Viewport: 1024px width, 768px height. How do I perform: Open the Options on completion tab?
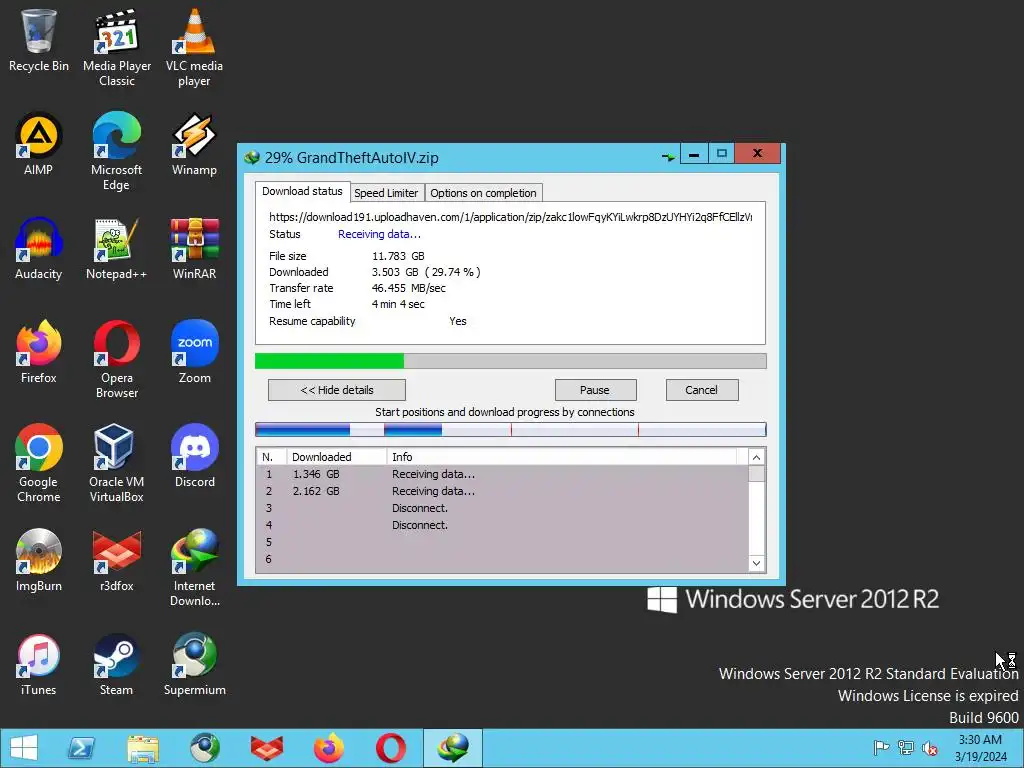(483, 193)
